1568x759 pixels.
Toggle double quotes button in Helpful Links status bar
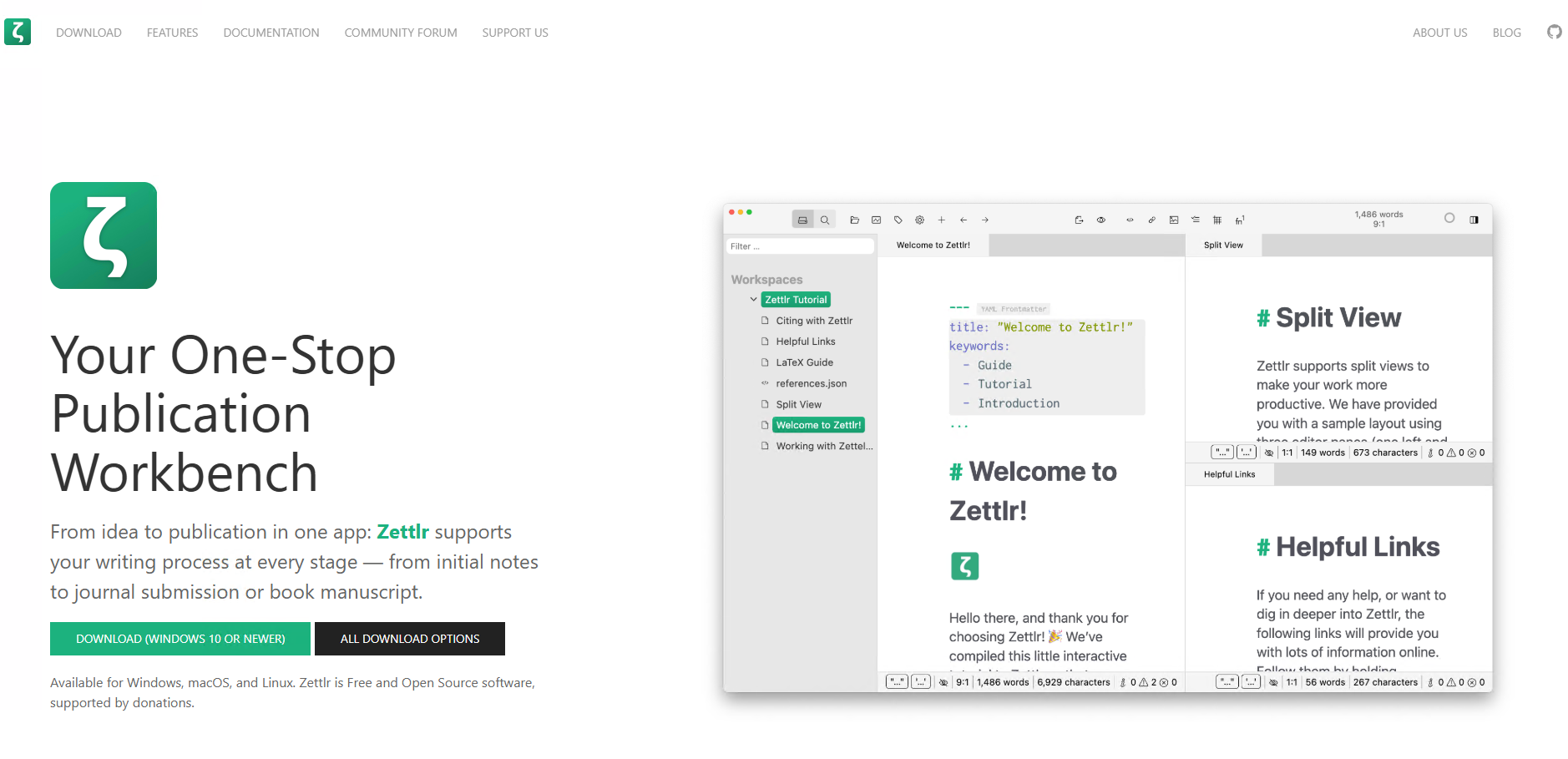coord(1227,681)
